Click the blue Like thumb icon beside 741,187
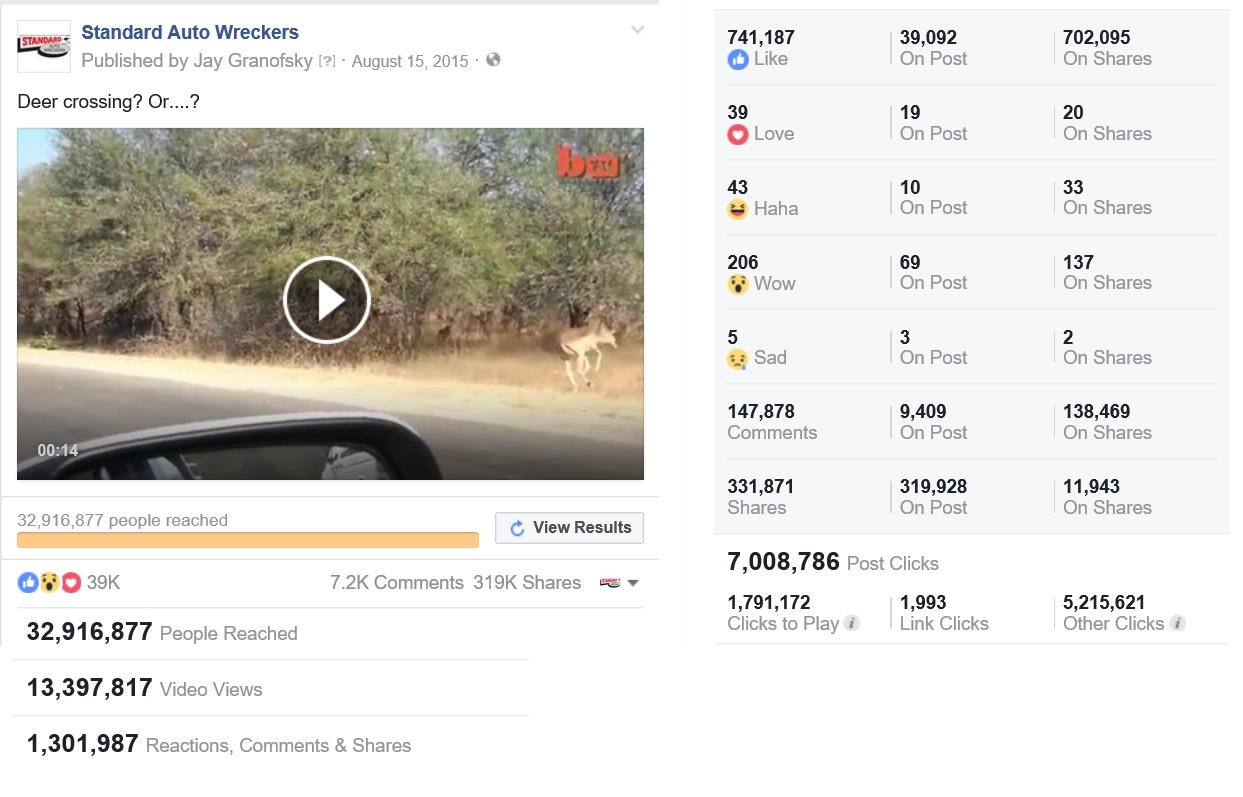The width and height of the screenshot is (1243, 797). tap(738, 60)
